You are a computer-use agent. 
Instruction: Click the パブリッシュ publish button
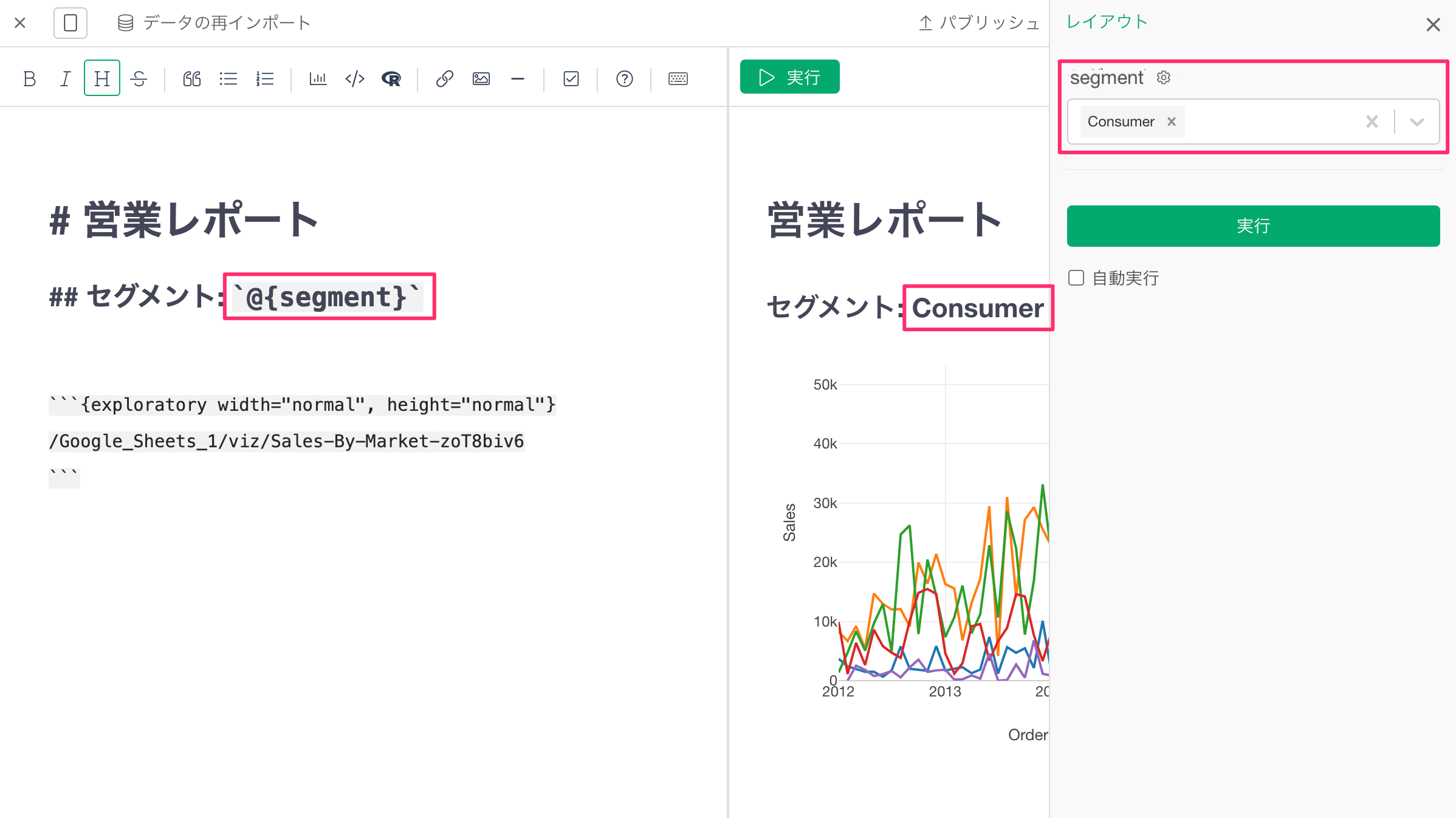tap(978, 23)
